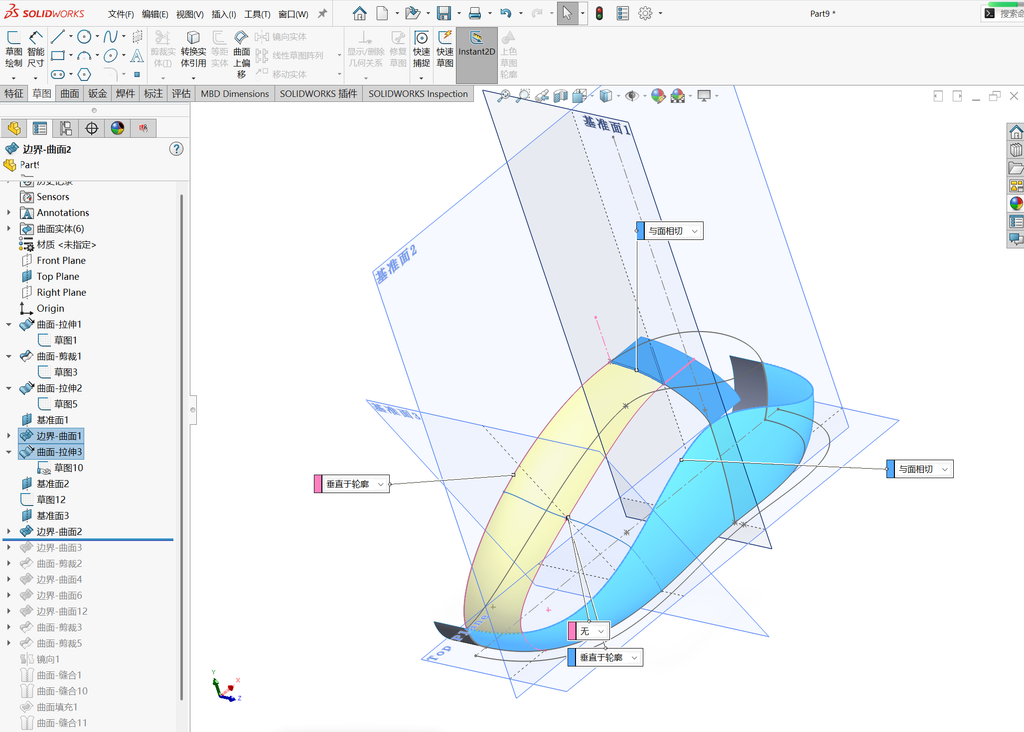Select 草图12 in the feature tree

pos(51,500)
